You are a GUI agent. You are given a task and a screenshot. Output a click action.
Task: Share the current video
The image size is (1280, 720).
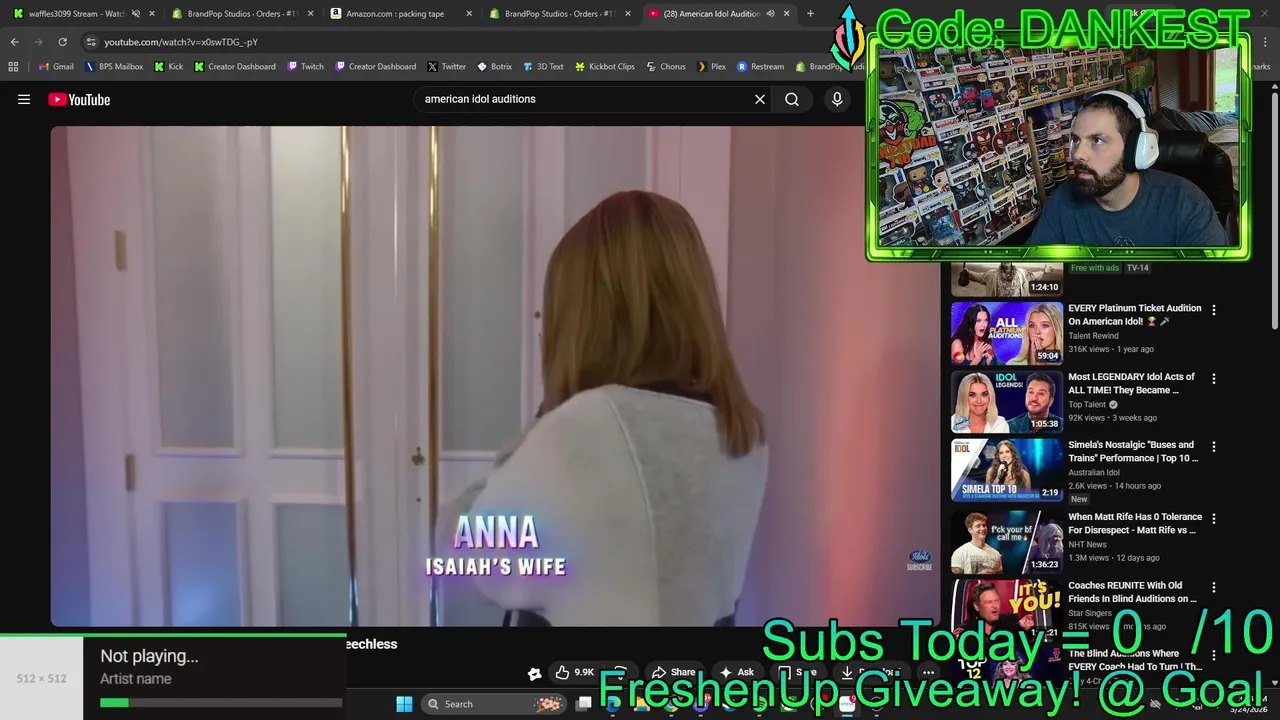[x=673, y=672]
